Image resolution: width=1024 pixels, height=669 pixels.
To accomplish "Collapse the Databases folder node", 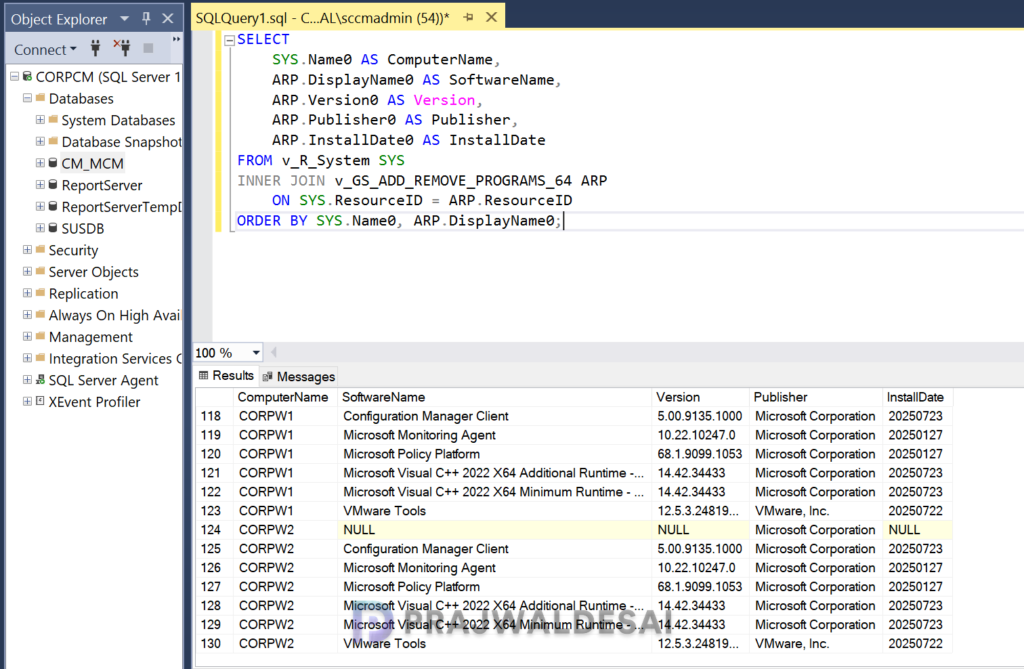I will [27, 98].
